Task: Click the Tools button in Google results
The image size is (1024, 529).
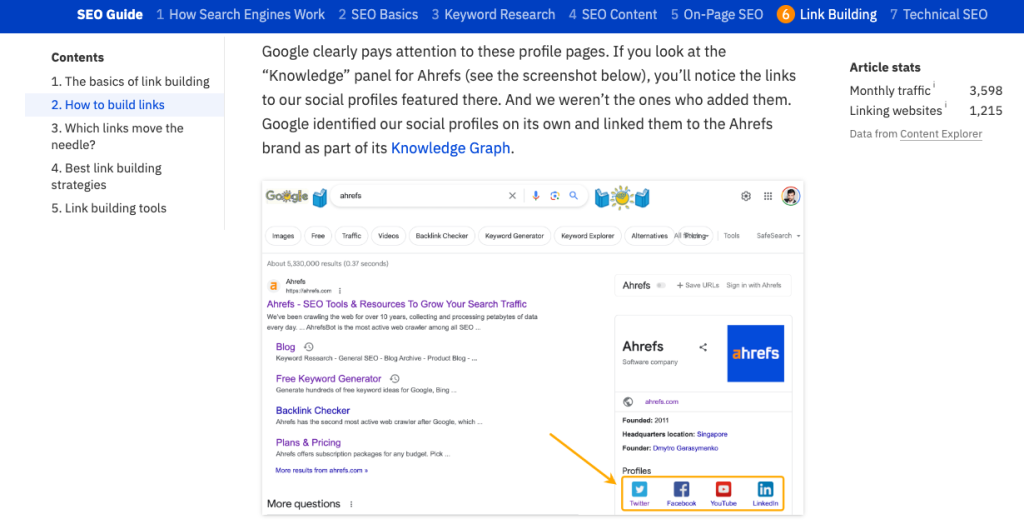Action: point(731,236)
